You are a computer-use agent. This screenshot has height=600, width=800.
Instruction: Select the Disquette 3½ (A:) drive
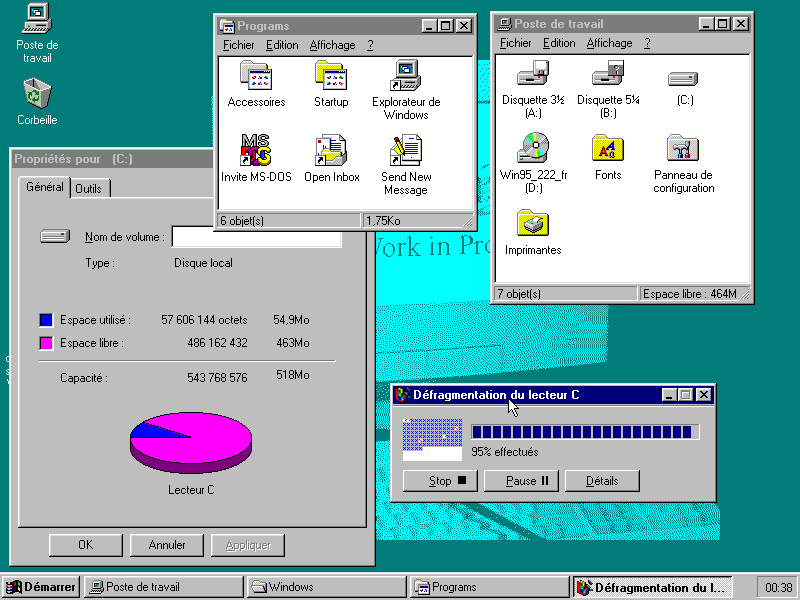coord(533,75)
